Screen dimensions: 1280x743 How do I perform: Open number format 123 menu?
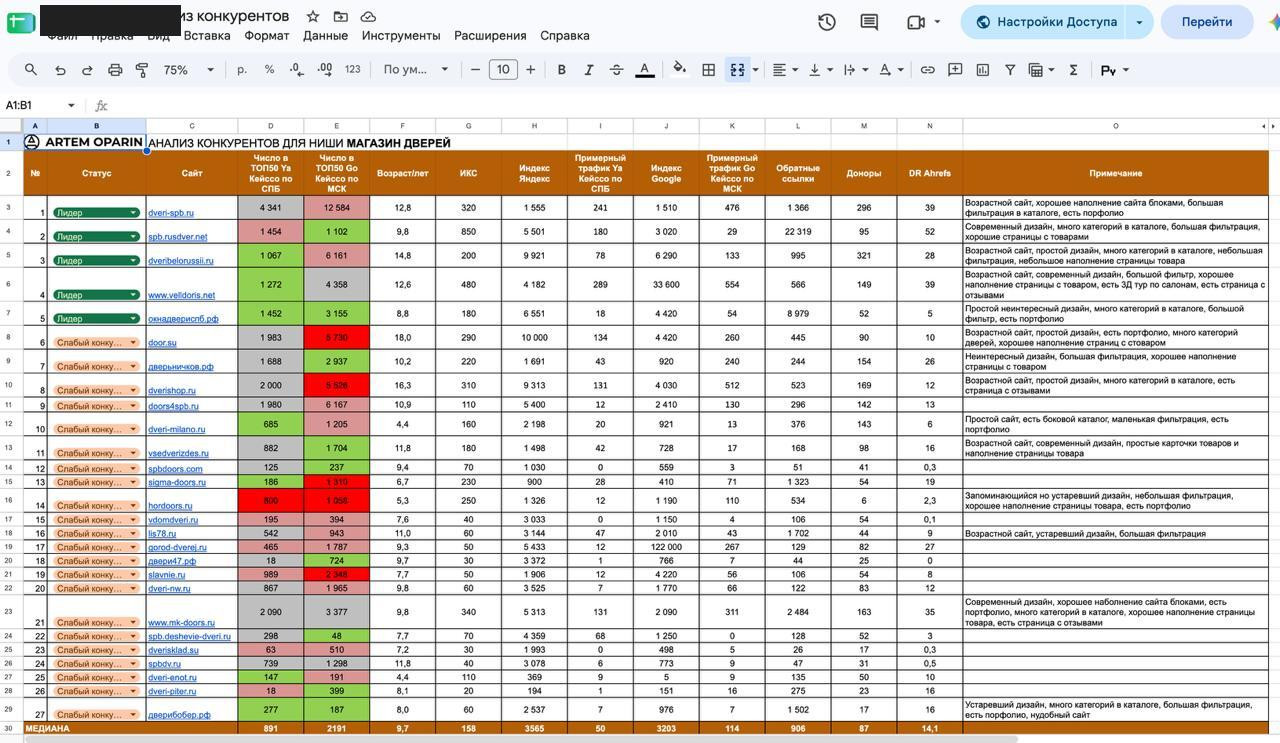(352, 70)
